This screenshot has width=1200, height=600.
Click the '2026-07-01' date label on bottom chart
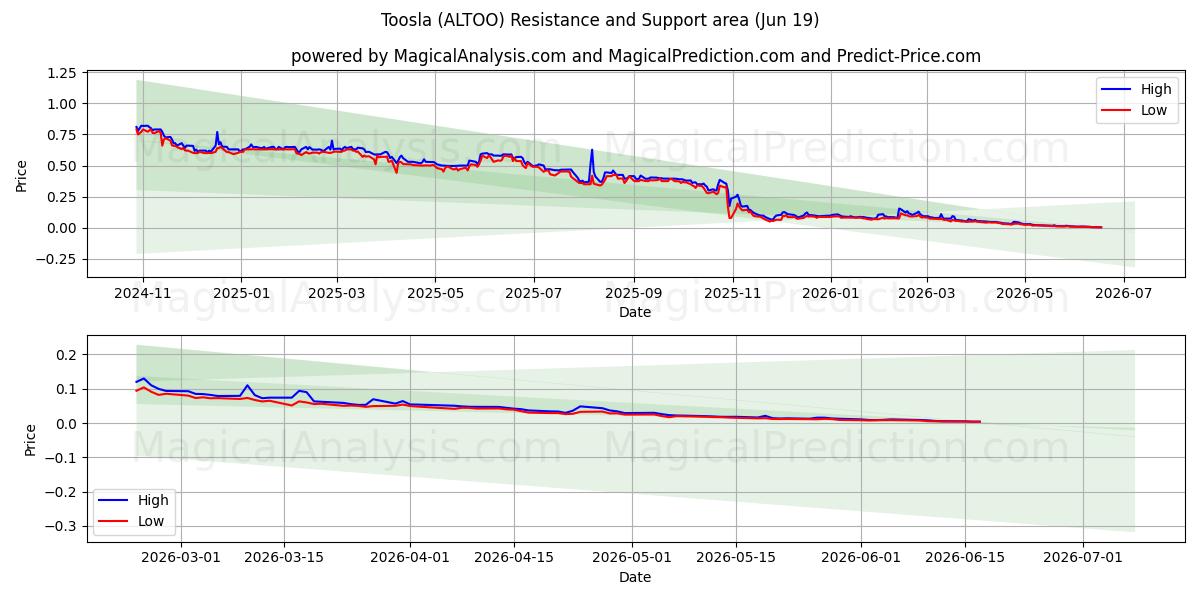pyautogui.click(x=1083, y=558)
